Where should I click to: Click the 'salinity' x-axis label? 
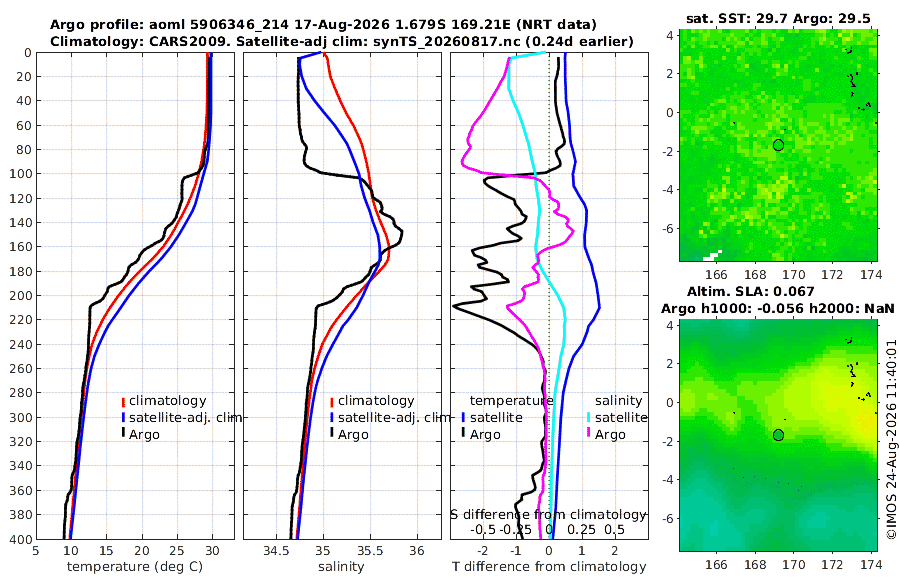pos(341,567)
